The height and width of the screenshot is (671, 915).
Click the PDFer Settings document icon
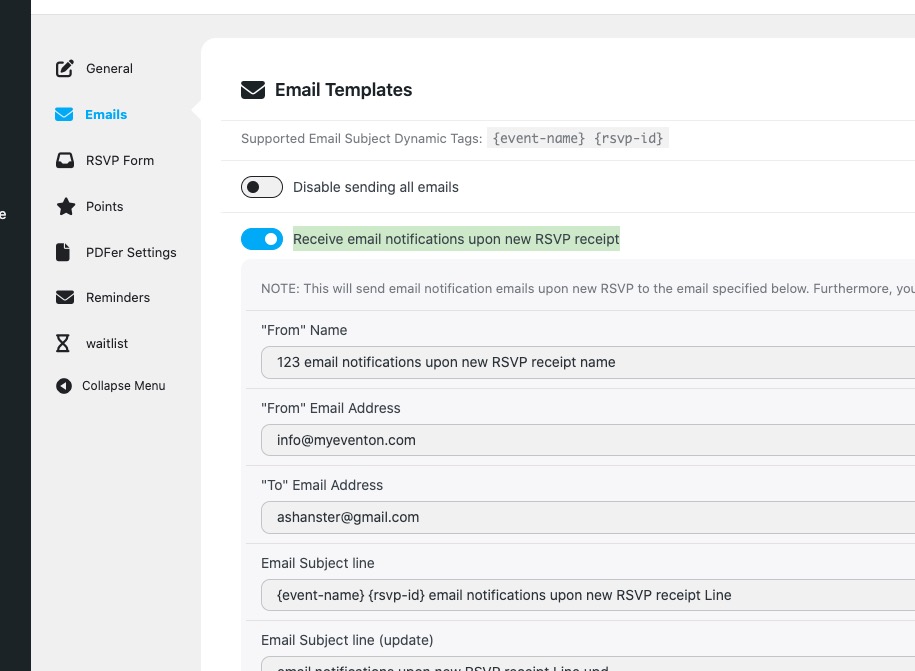point(64,253)
